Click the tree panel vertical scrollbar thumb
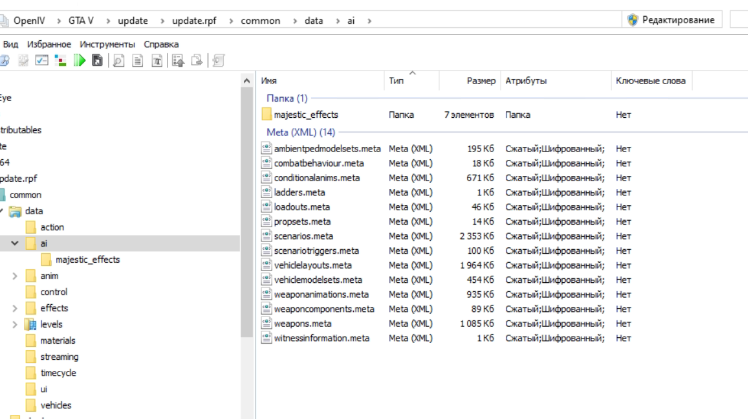Screen dimensions: 748x419 coord(247,212)
